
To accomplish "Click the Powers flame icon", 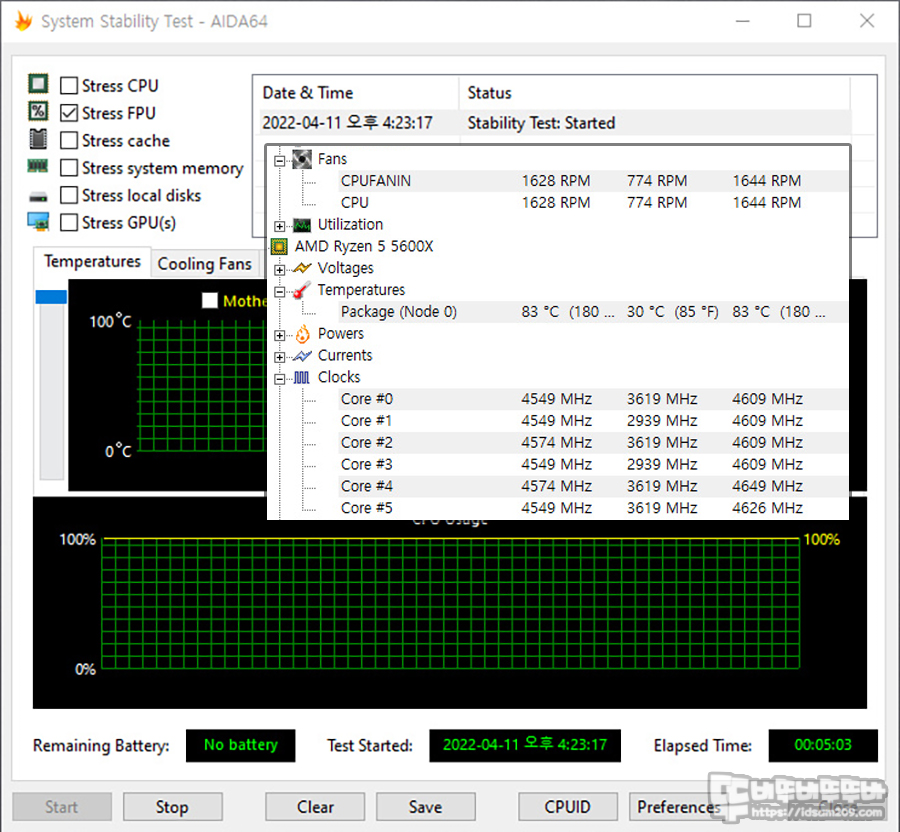I will (x=302, y=334).
